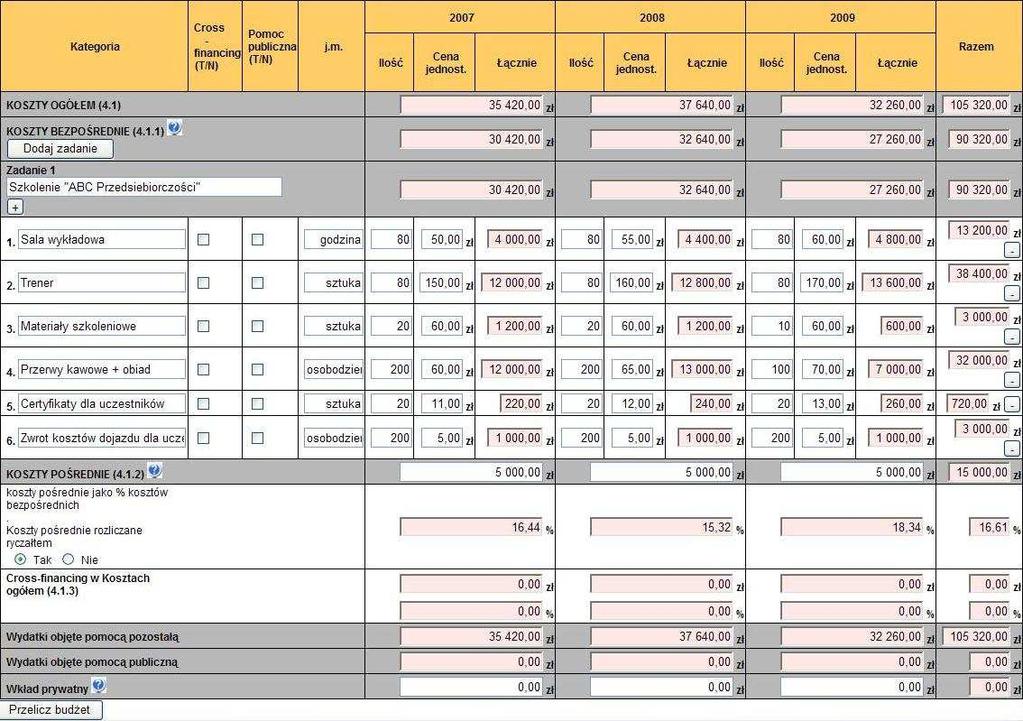Click Dodaj zadanie button
This screenshot has height=721, width=1023.
(60, 149)
